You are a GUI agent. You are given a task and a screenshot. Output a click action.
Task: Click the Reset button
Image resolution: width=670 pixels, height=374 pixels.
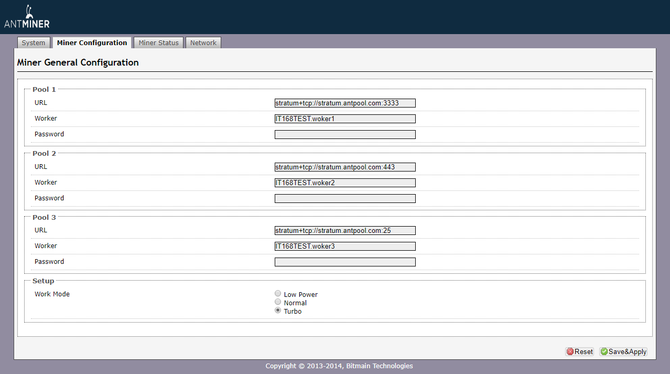tap(579, 352)
